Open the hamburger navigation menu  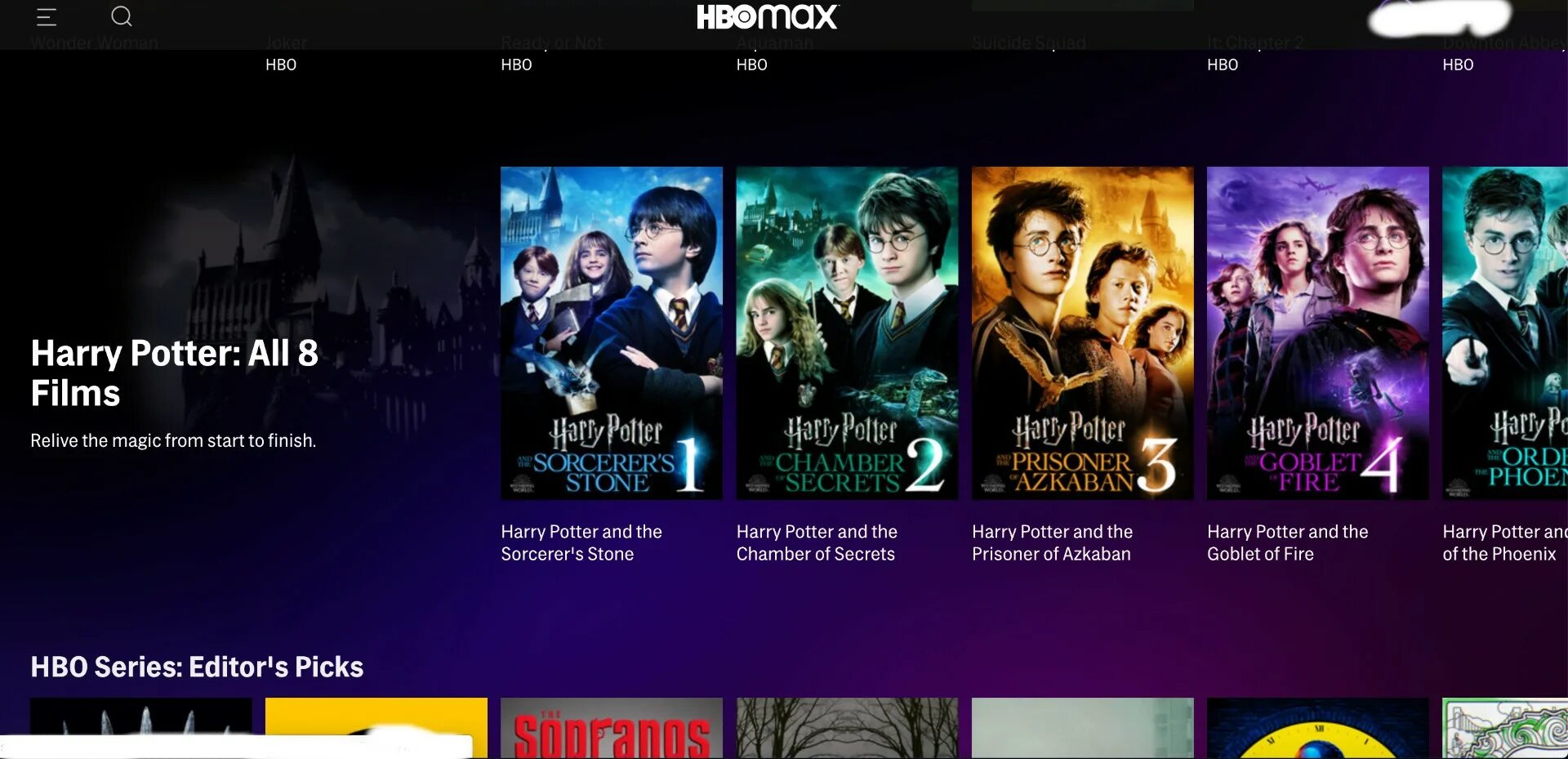click(47, 16)
